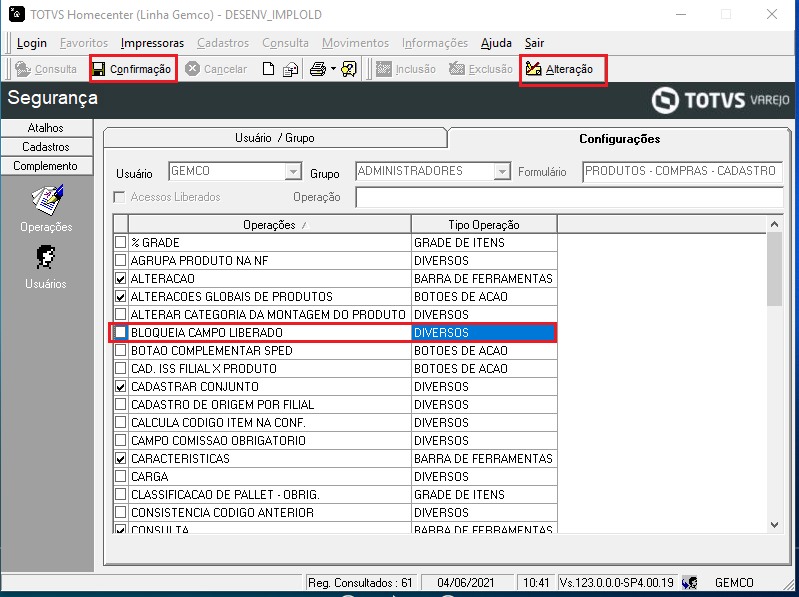Click the Confirmação save disk icon
799x597 pixels.
coord(98,69)
